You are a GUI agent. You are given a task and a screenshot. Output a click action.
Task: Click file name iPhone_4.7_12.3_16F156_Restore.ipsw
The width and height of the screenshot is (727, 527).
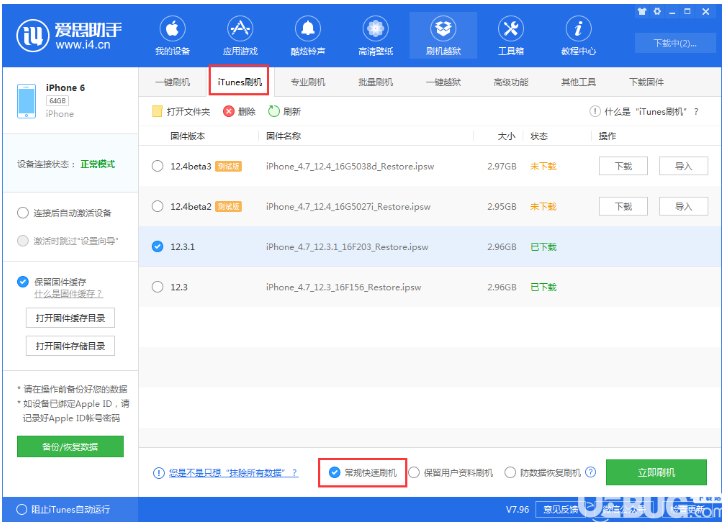point(344,287)
